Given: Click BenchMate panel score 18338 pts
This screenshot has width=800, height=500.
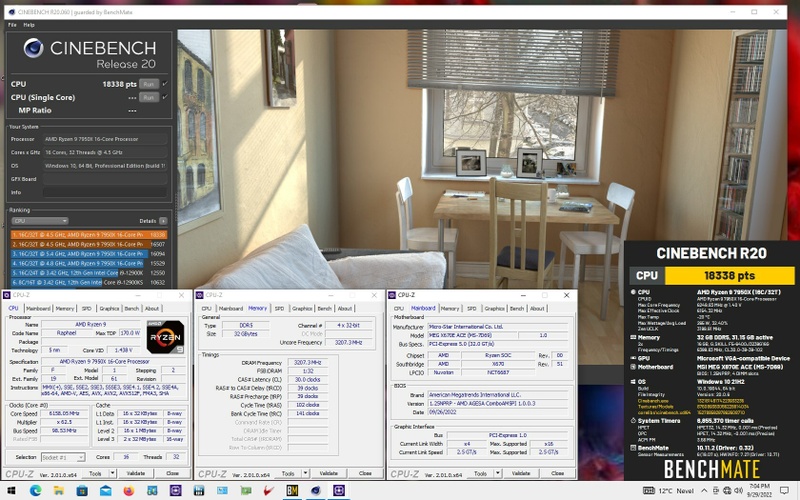Looking at the screenshot, I should [x=730, y=276].
